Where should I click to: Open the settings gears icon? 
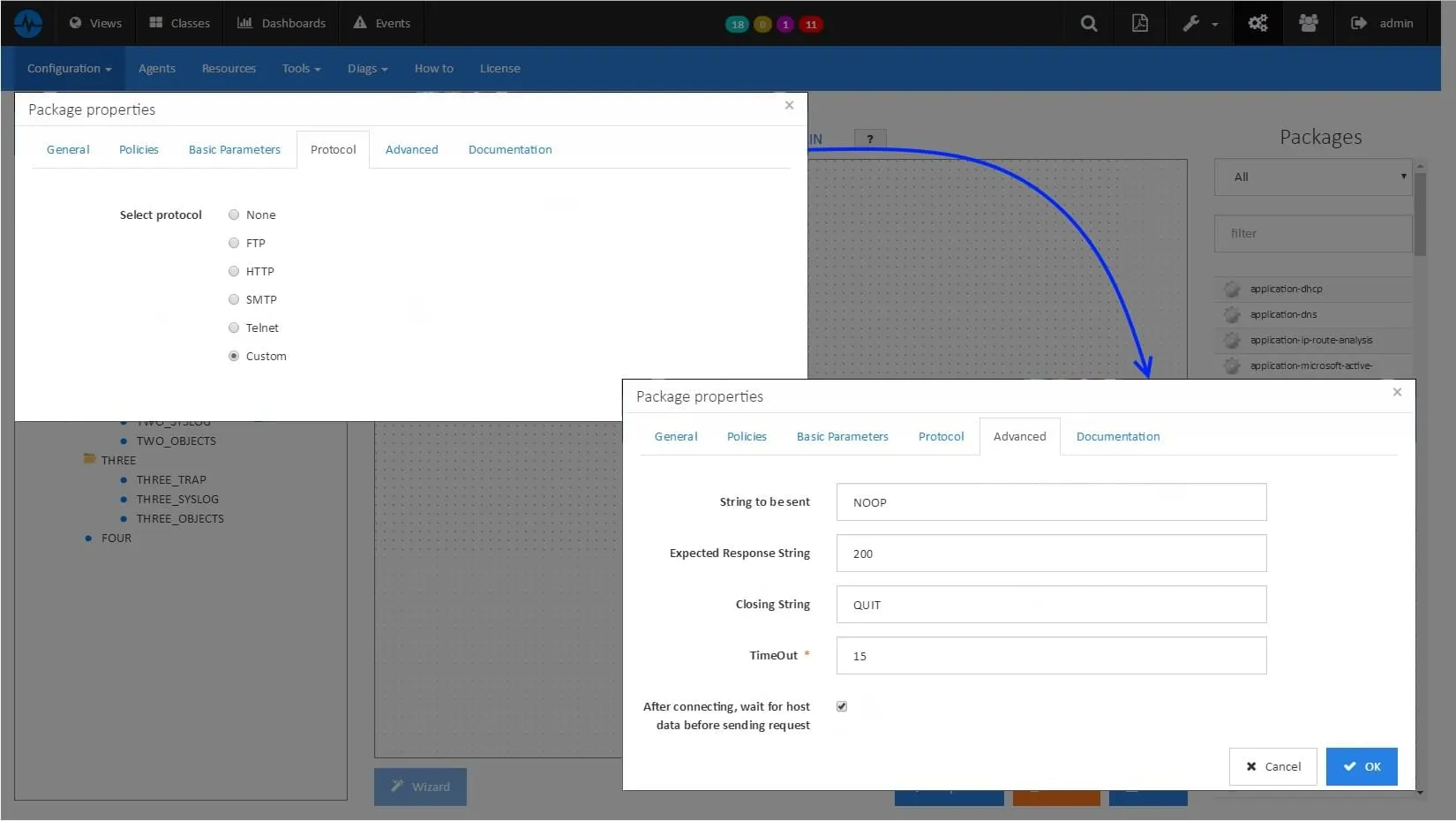tap(1257, 24)
